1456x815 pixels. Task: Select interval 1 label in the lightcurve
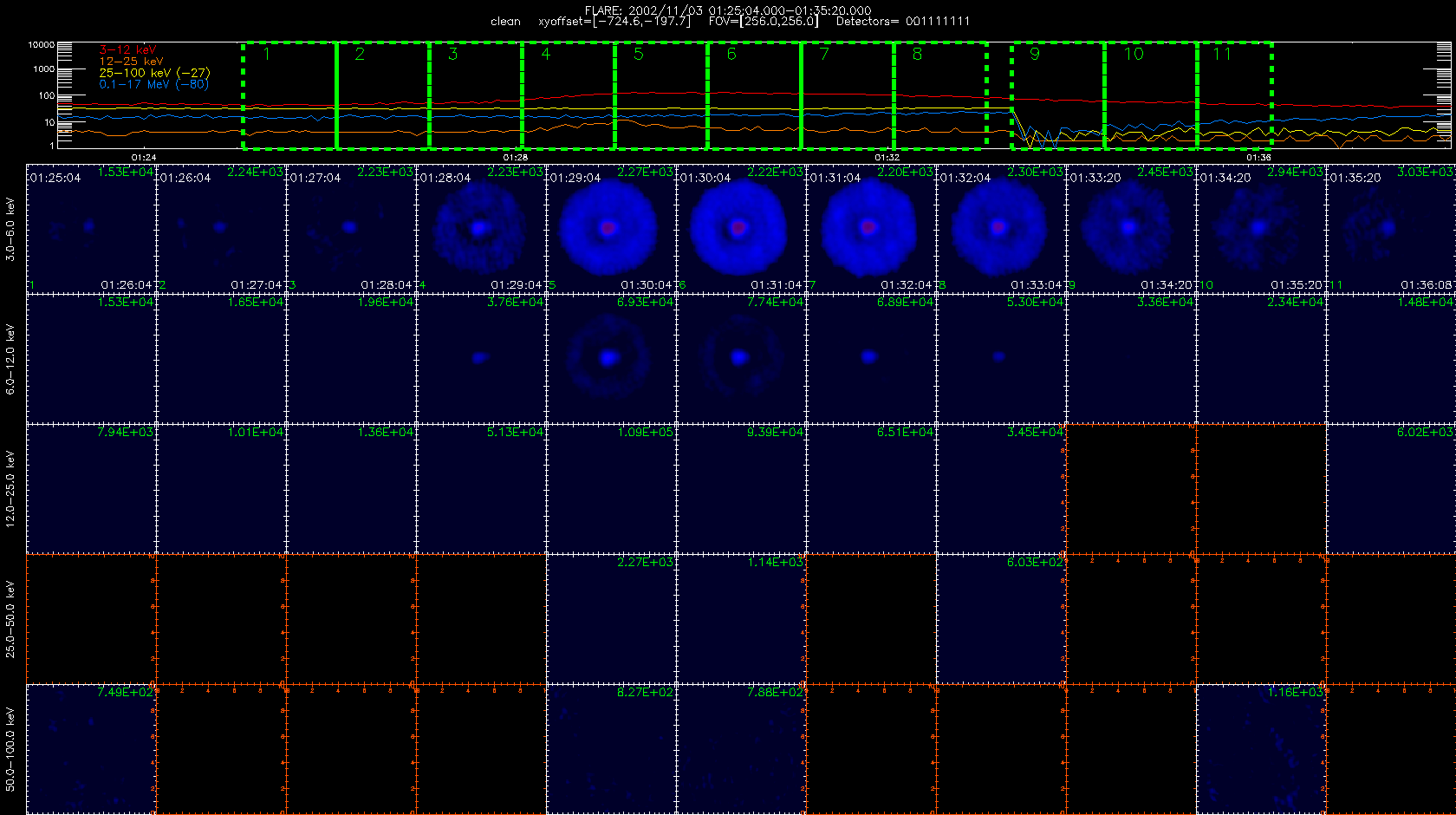pos(267,54)
